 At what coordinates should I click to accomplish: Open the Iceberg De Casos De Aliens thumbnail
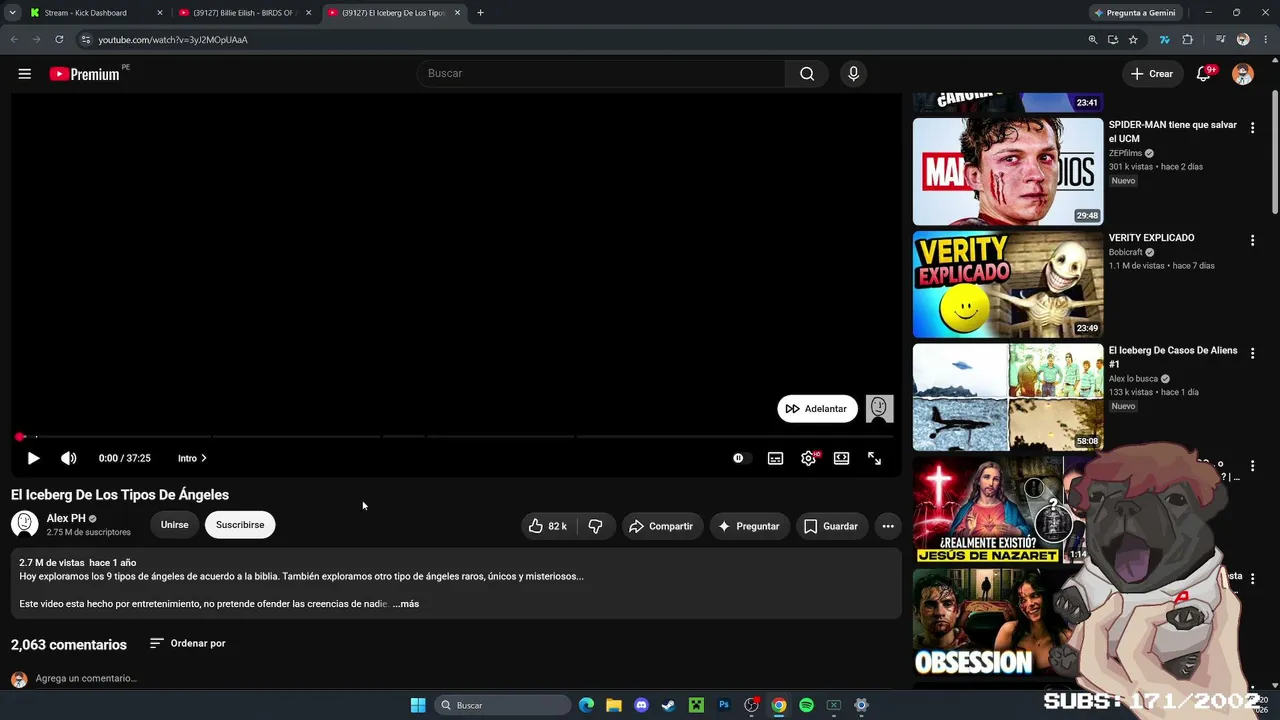point(1008,397)
